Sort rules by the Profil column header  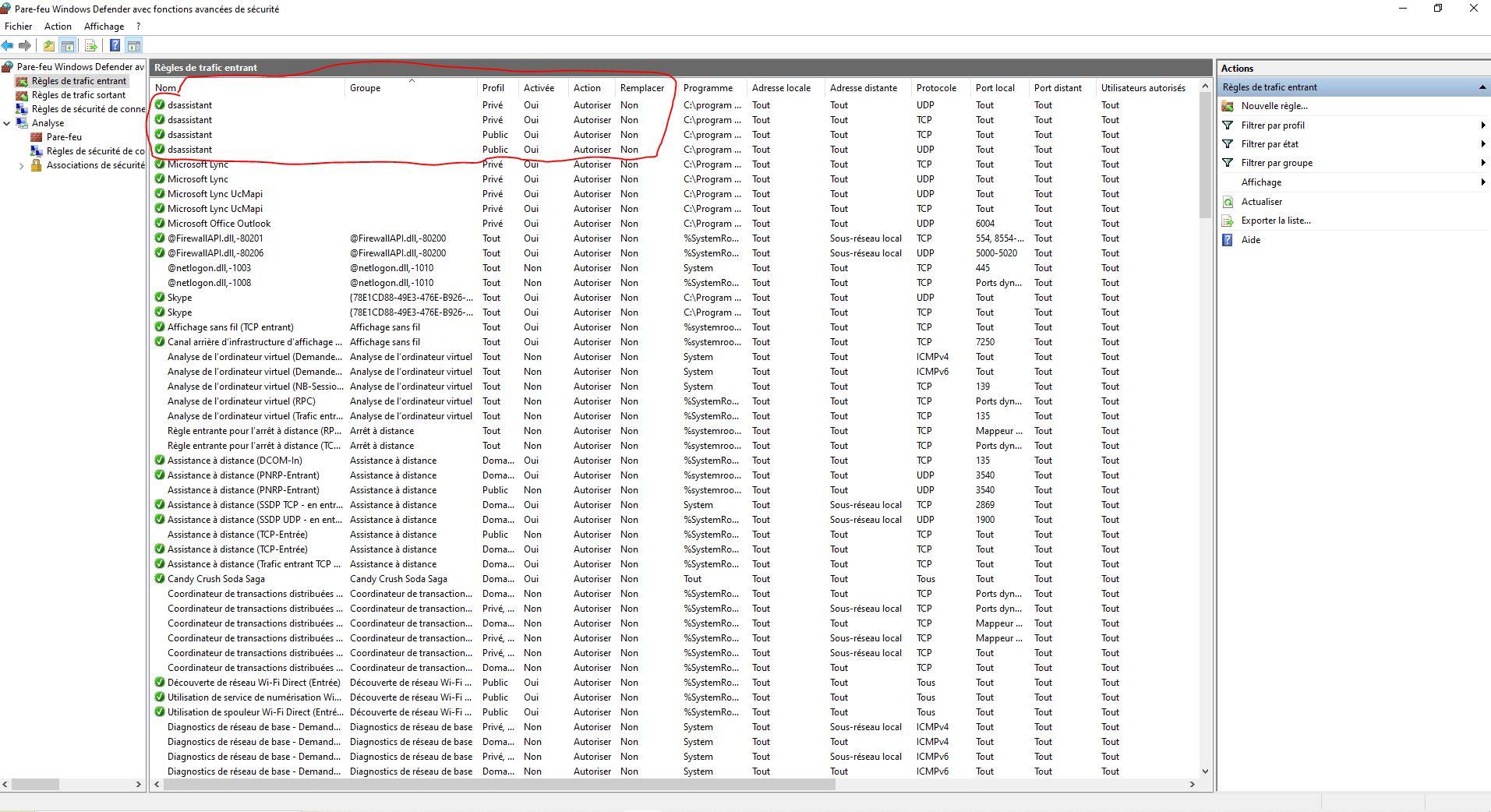[x=498, y=88]
